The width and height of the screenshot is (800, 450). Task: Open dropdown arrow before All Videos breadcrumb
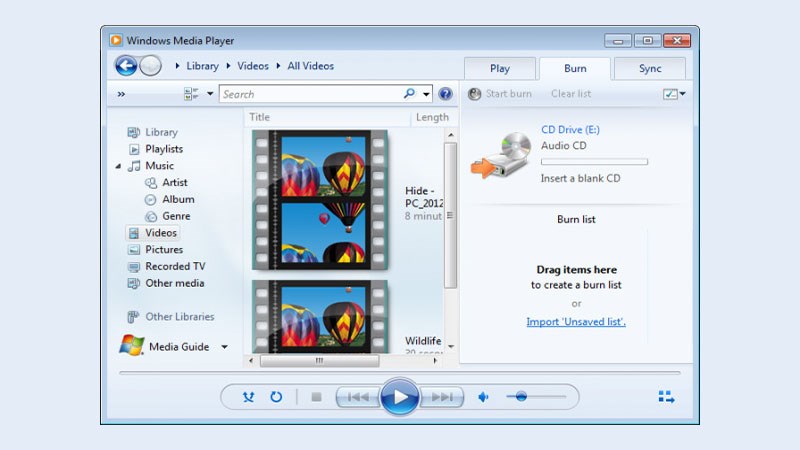pyautogui.click(x=278, y=66)
